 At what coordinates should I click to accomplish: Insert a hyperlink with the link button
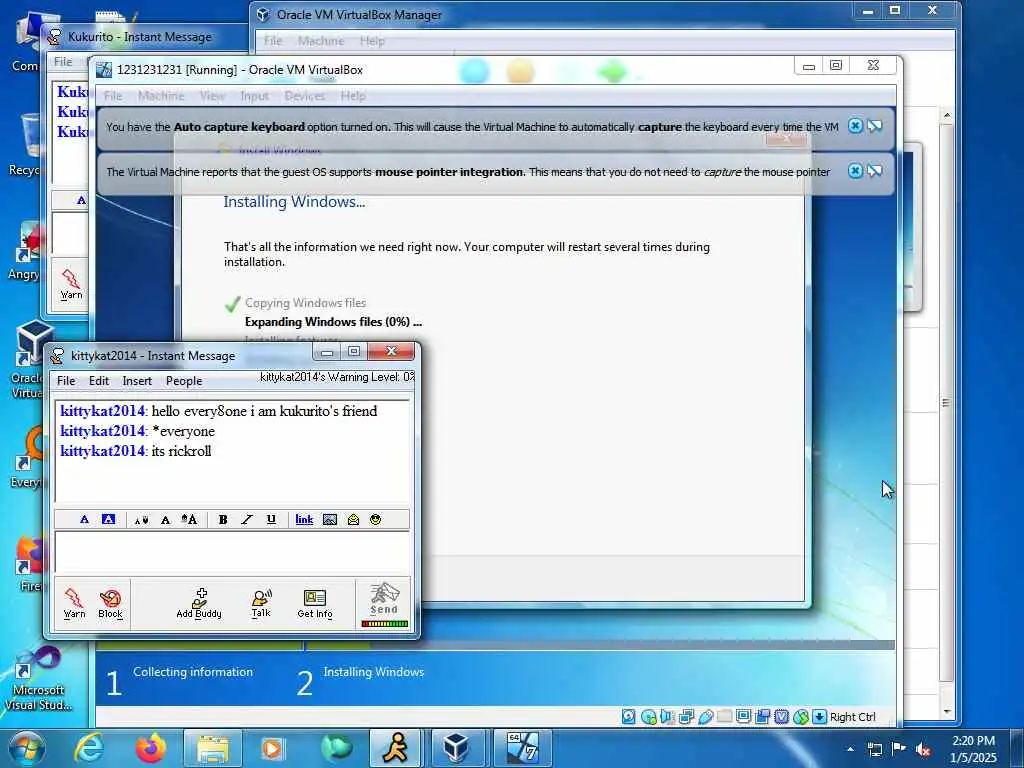[304, 519]
